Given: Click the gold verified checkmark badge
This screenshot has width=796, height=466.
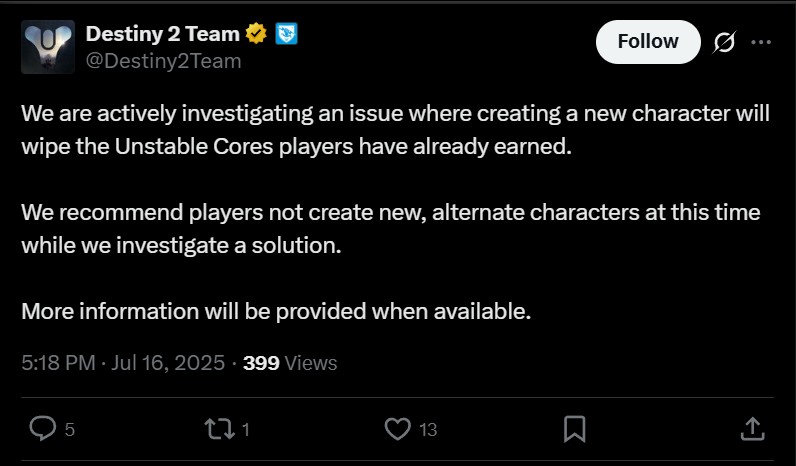Looking at the screenshot, I should point(256,34).
